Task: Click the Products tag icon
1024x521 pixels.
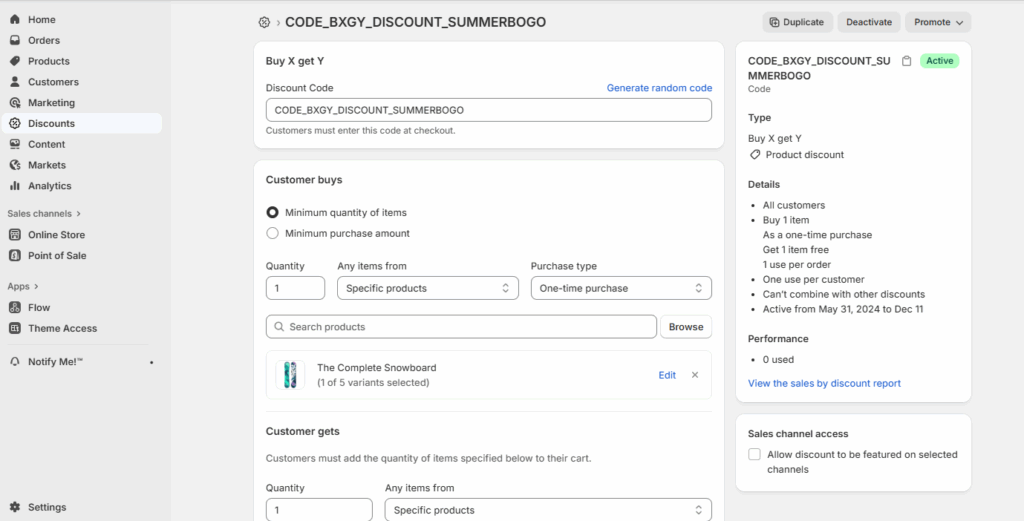Action: tap(15, 61)
